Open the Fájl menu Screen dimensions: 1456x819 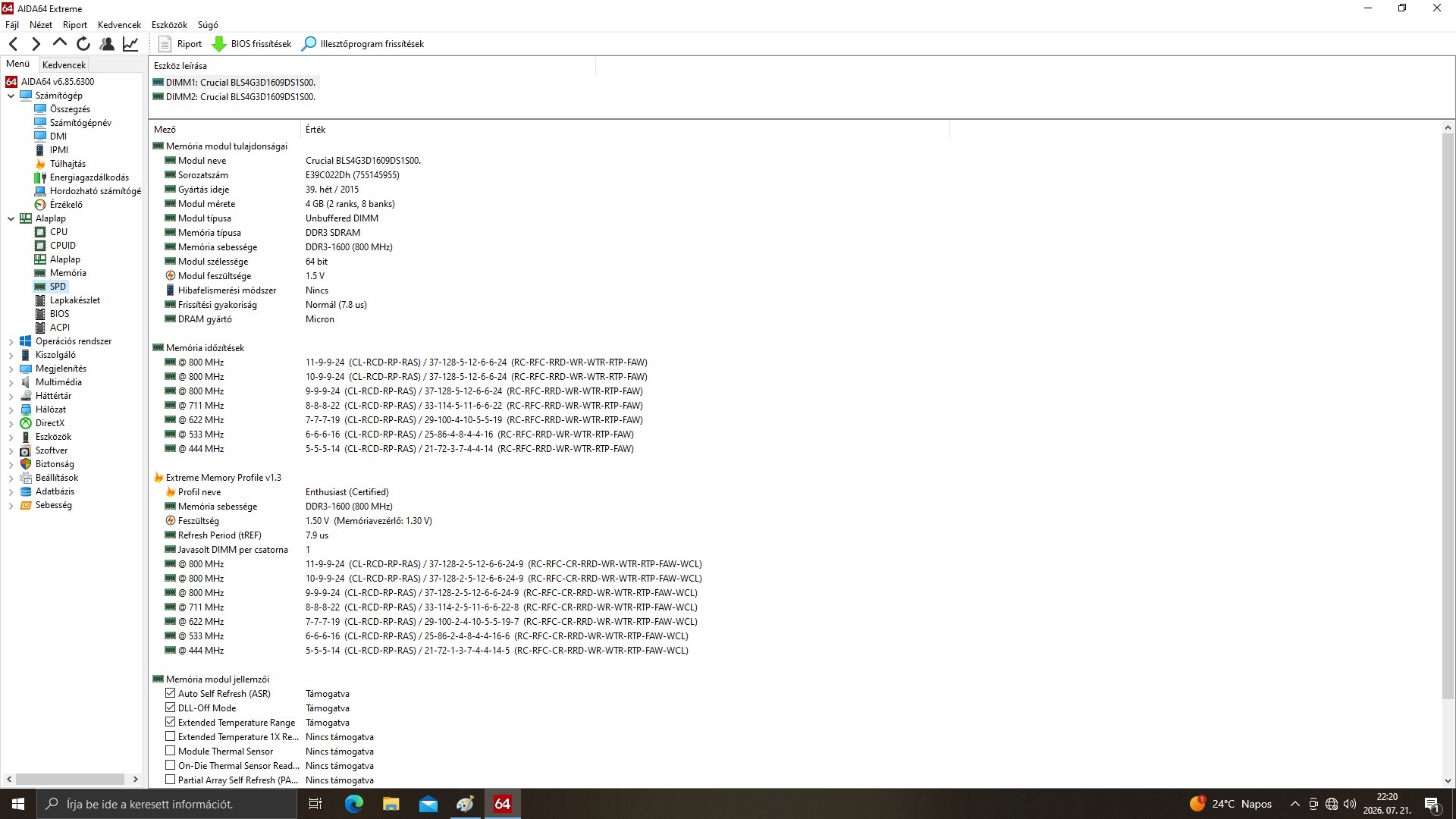tap(12, 25)
